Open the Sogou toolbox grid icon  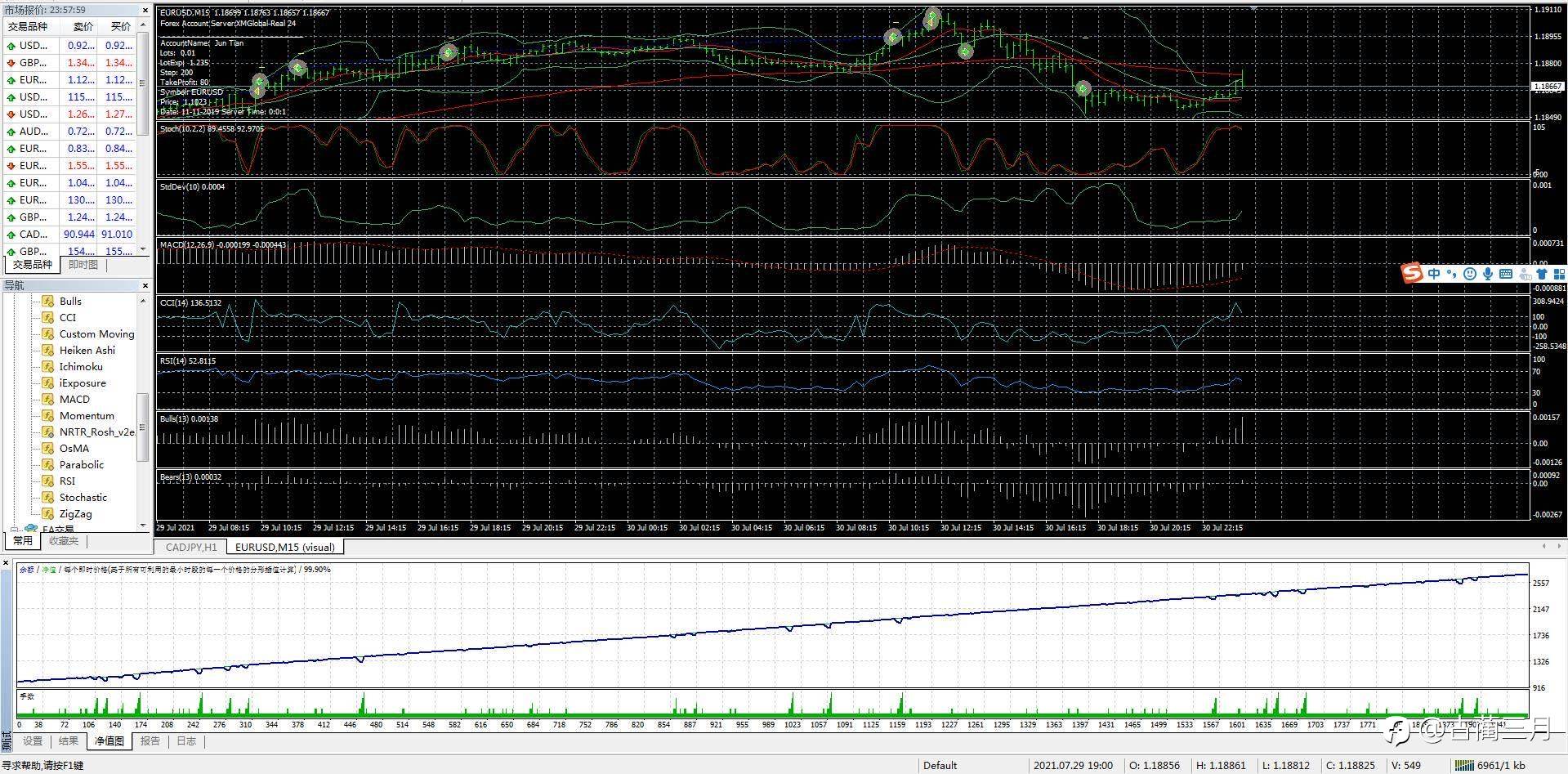[1559, 274]
